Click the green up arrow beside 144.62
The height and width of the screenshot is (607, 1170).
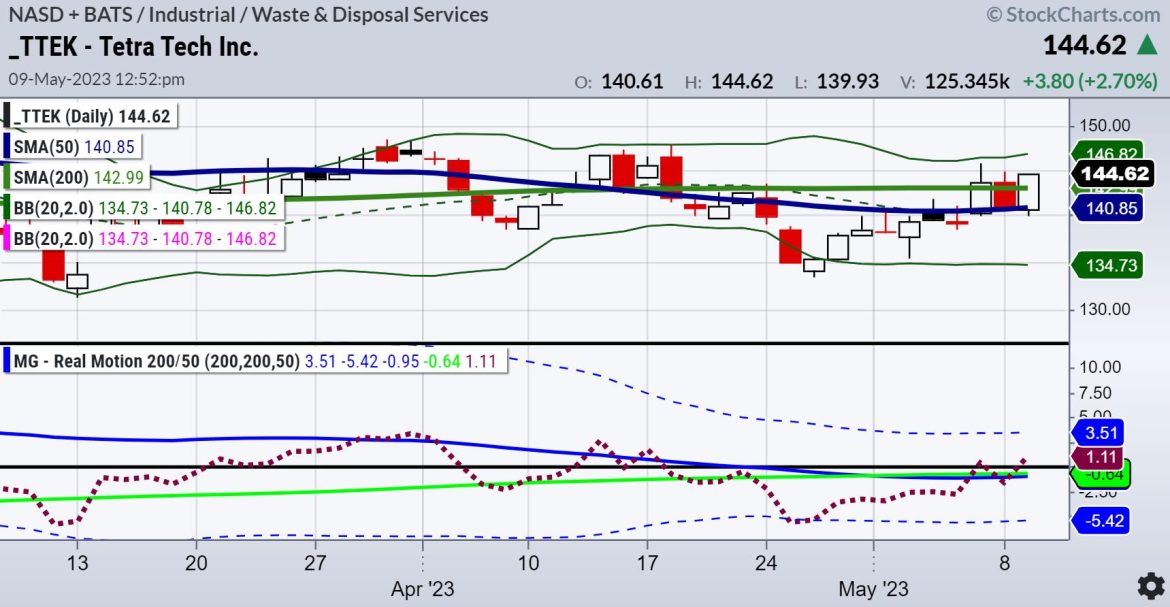(1146, 45)
